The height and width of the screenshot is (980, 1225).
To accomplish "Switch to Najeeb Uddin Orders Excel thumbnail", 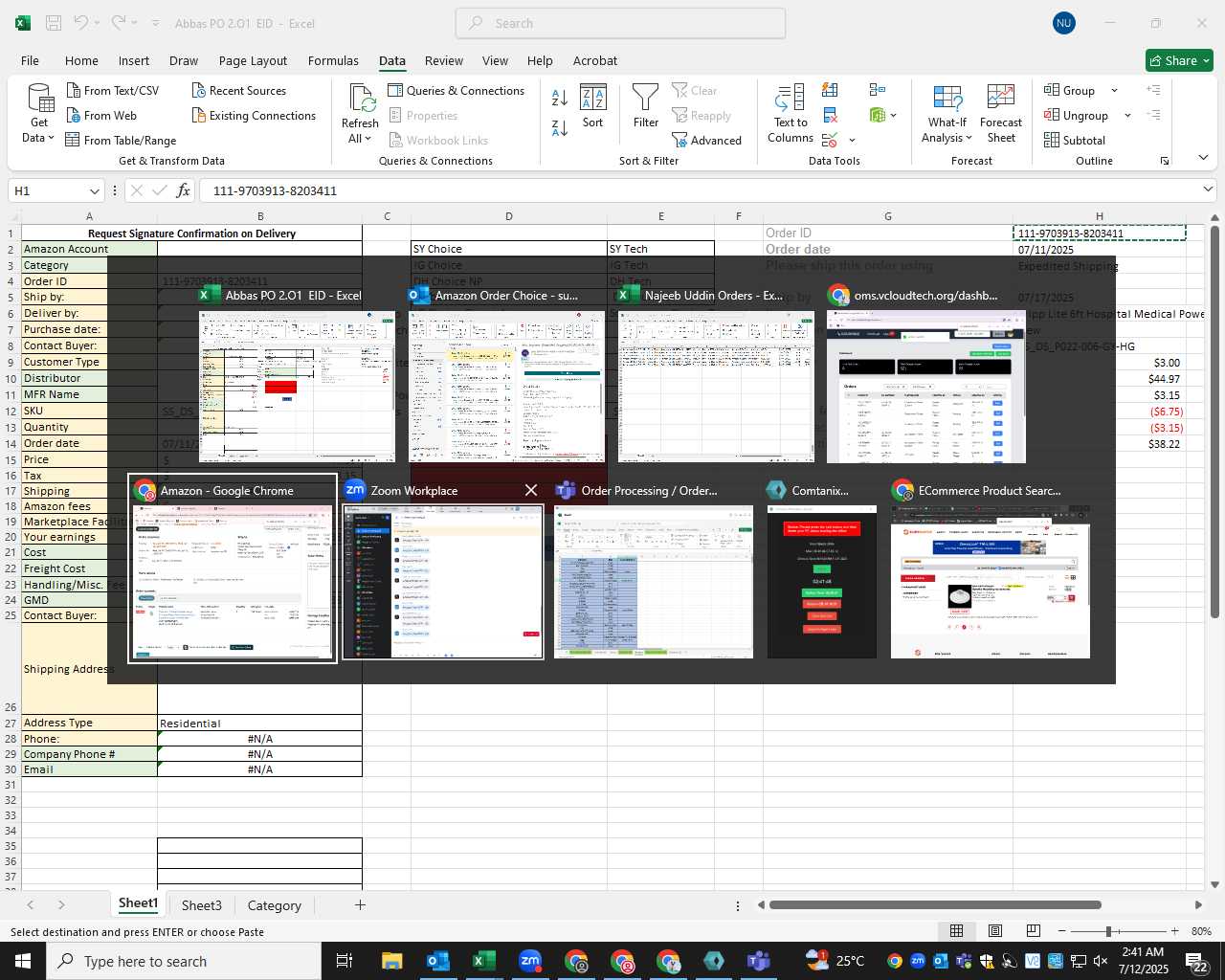I will point(716,387).
